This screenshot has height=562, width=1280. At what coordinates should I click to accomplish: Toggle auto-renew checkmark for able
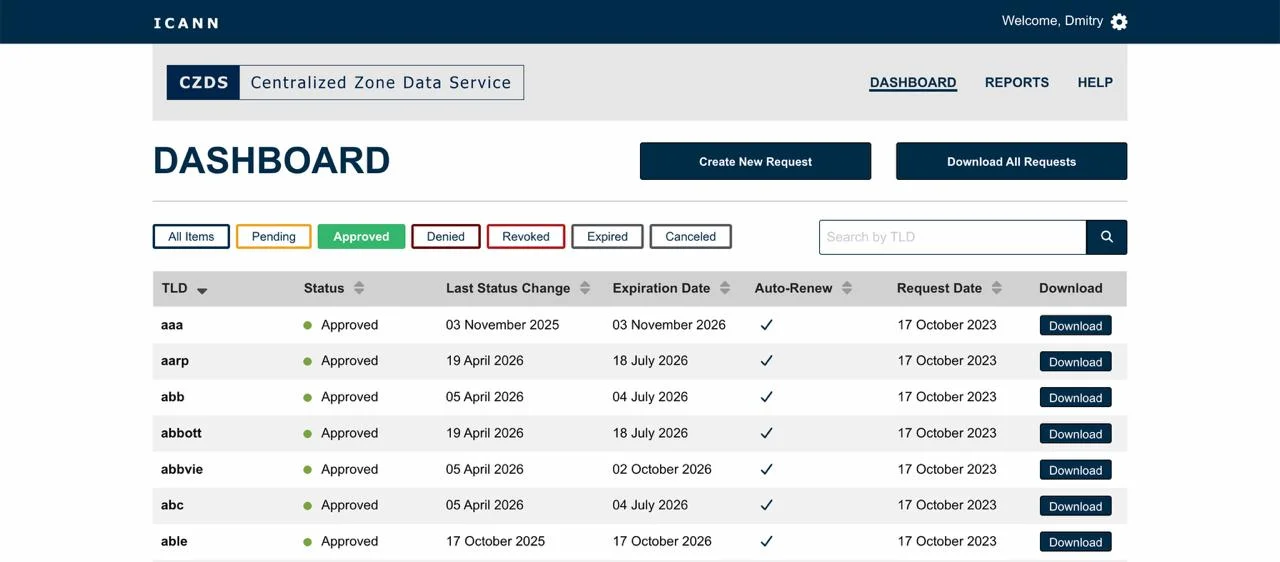point(767,541)
